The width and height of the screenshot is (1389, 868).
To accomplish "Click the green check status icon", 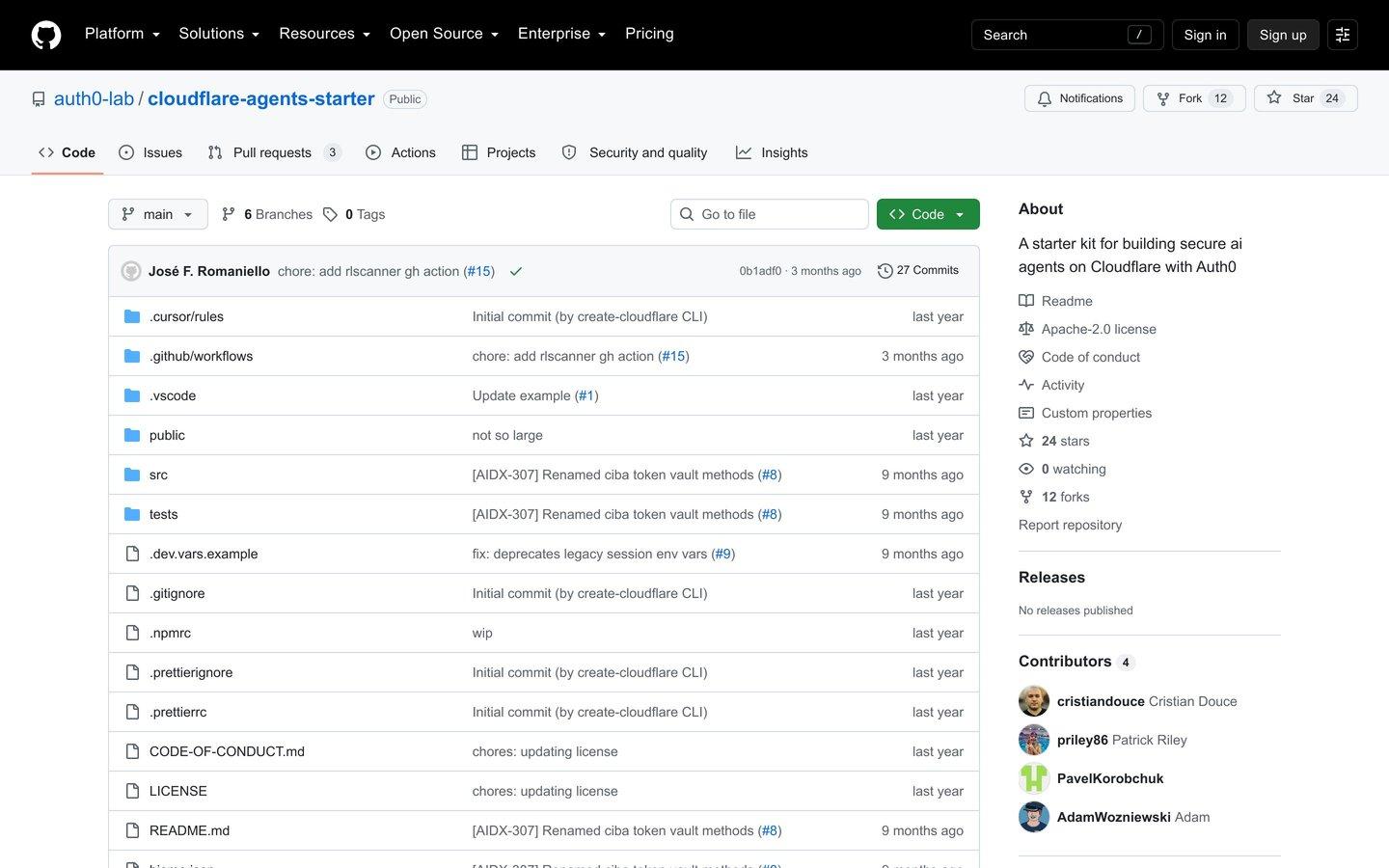I will [516, 271].
